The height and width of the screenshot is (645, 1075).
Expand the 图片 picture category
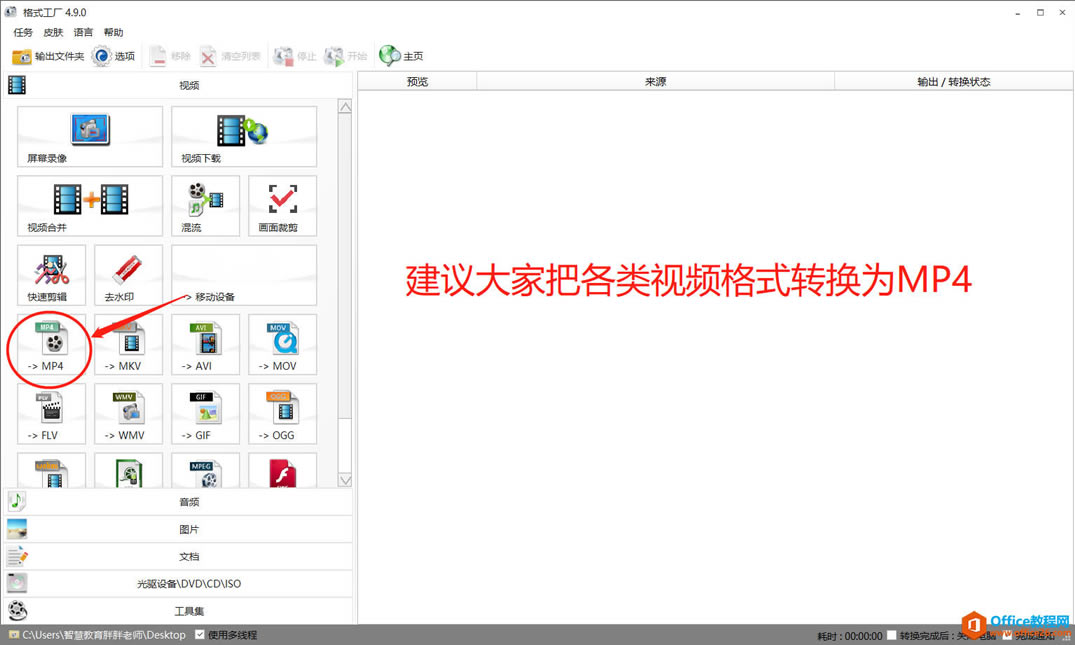[x=188, y=529]
